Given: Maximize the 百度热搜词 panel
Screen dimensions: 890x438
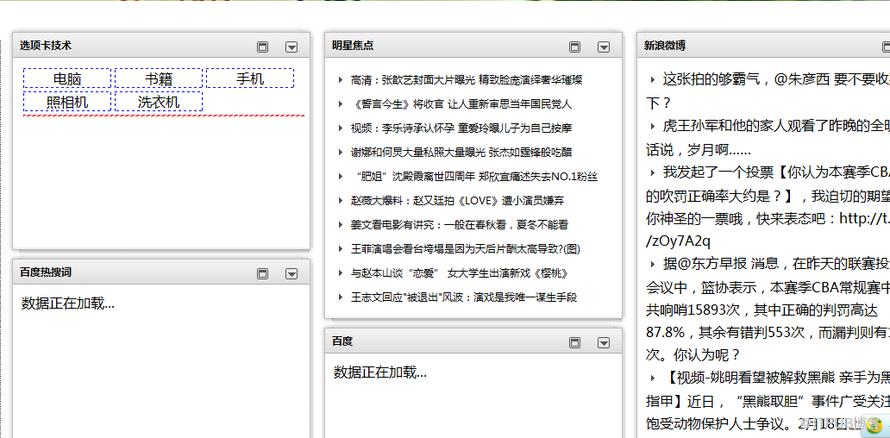Looking at the screenshot, I should pyautogui.click(x=262, y=274).
